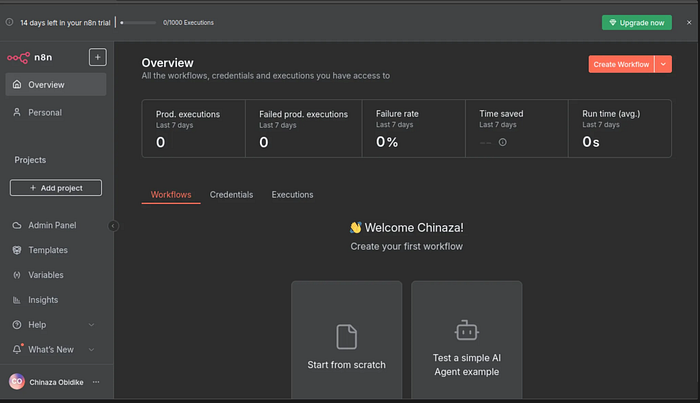
Task: Click the CO user avatar
Action: [17, 382]
